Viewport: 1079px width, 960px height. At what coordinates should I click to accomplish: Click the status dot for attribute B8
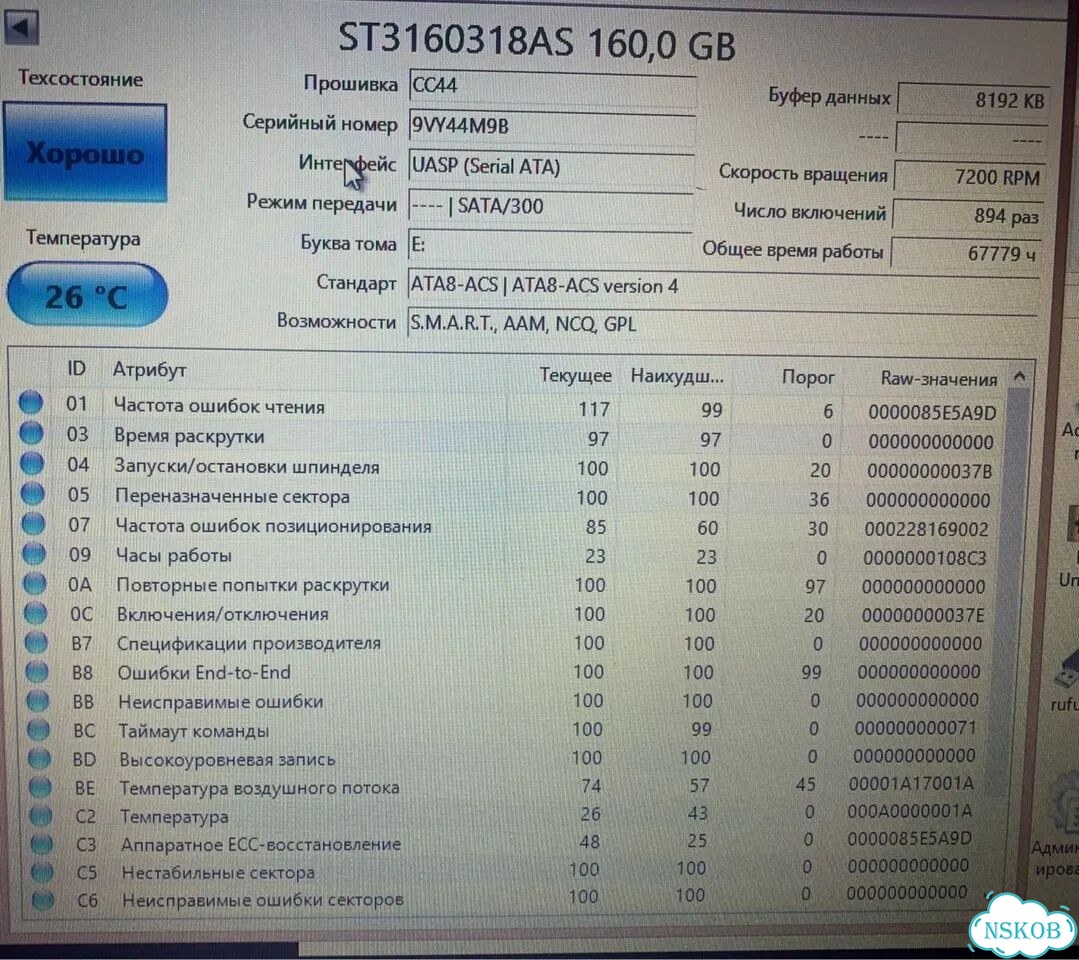tap(37, 672)
